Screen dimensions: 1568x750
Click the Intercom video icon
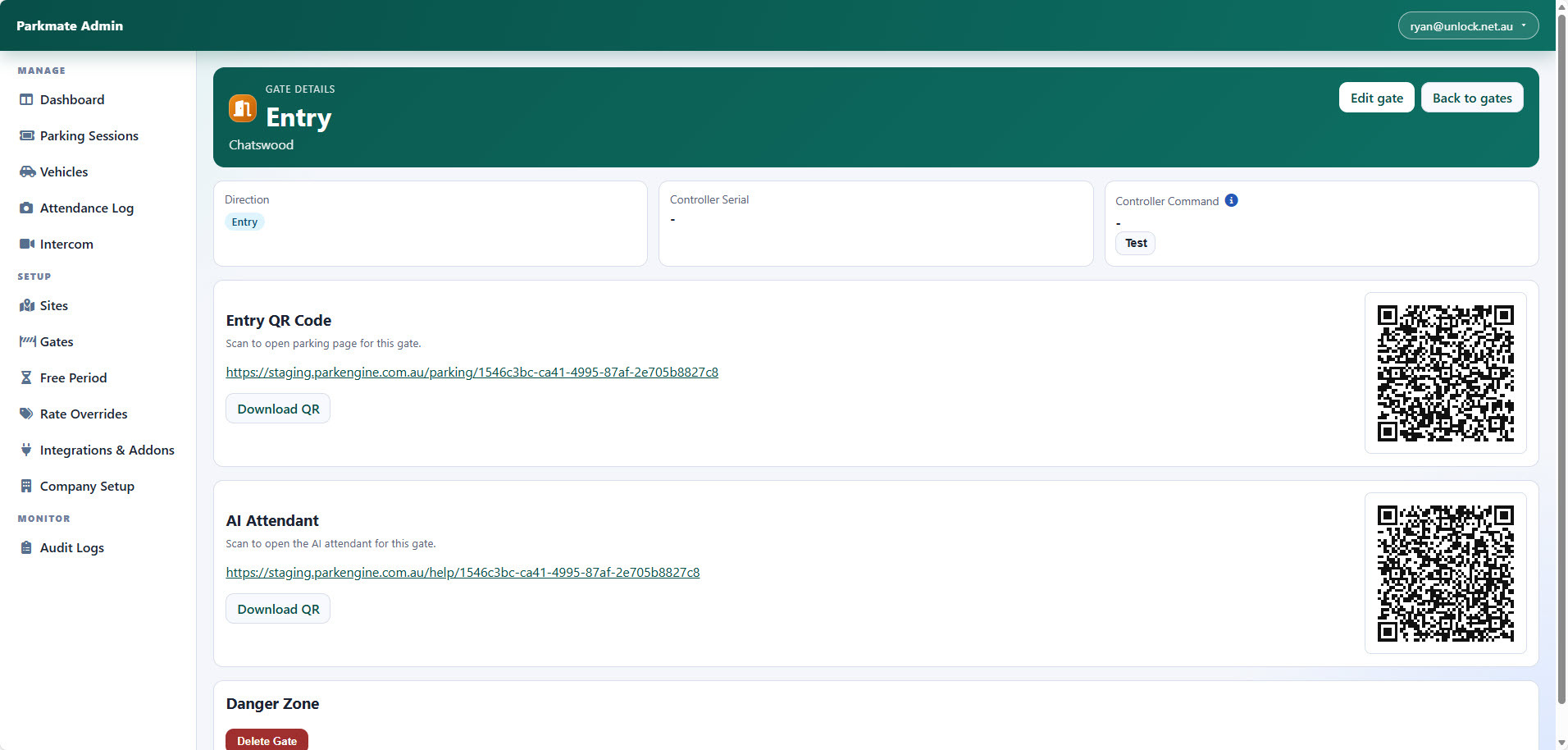(x=27, y=245)
